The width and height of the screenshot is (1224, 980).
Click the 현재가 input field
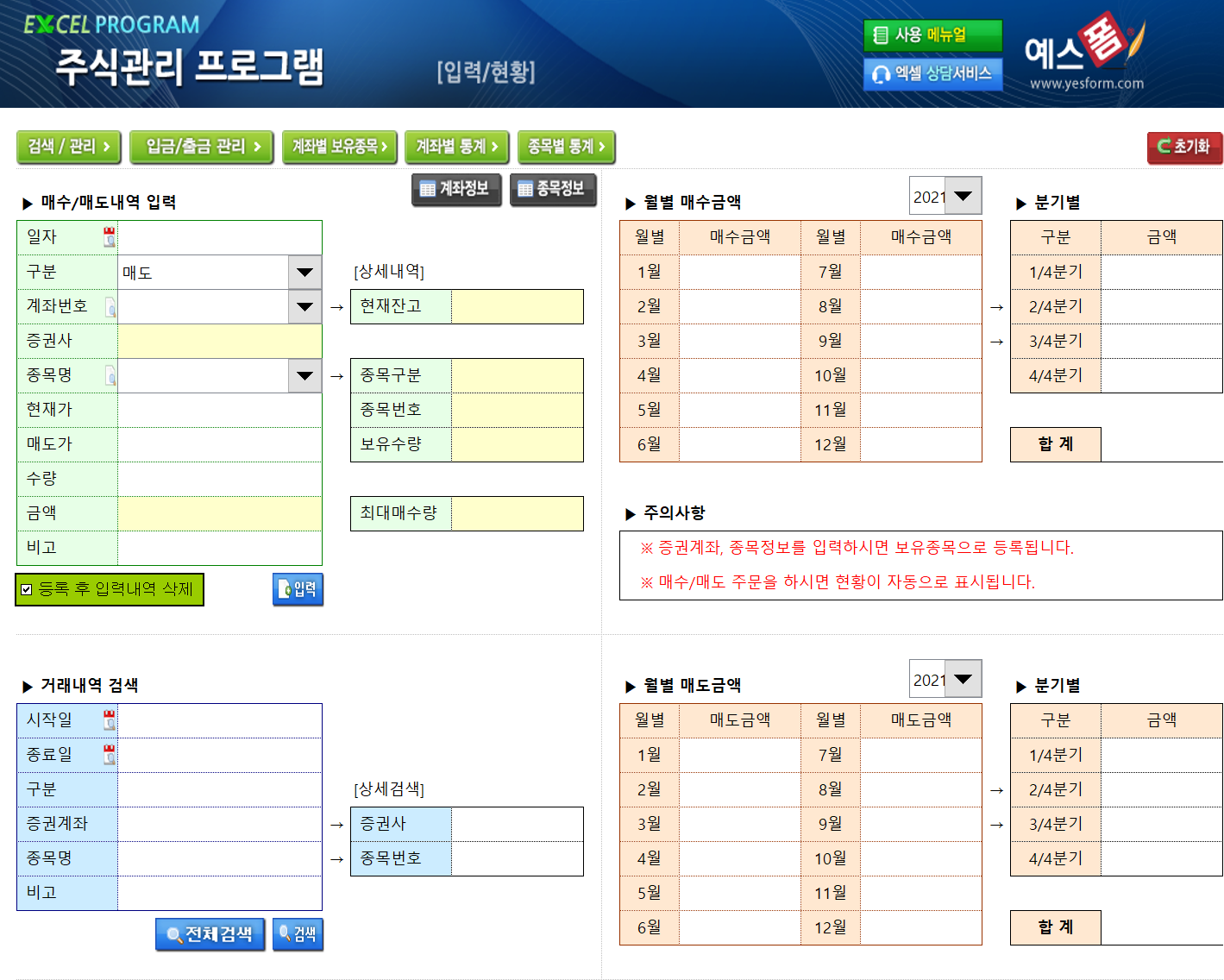tap(219, 410)
